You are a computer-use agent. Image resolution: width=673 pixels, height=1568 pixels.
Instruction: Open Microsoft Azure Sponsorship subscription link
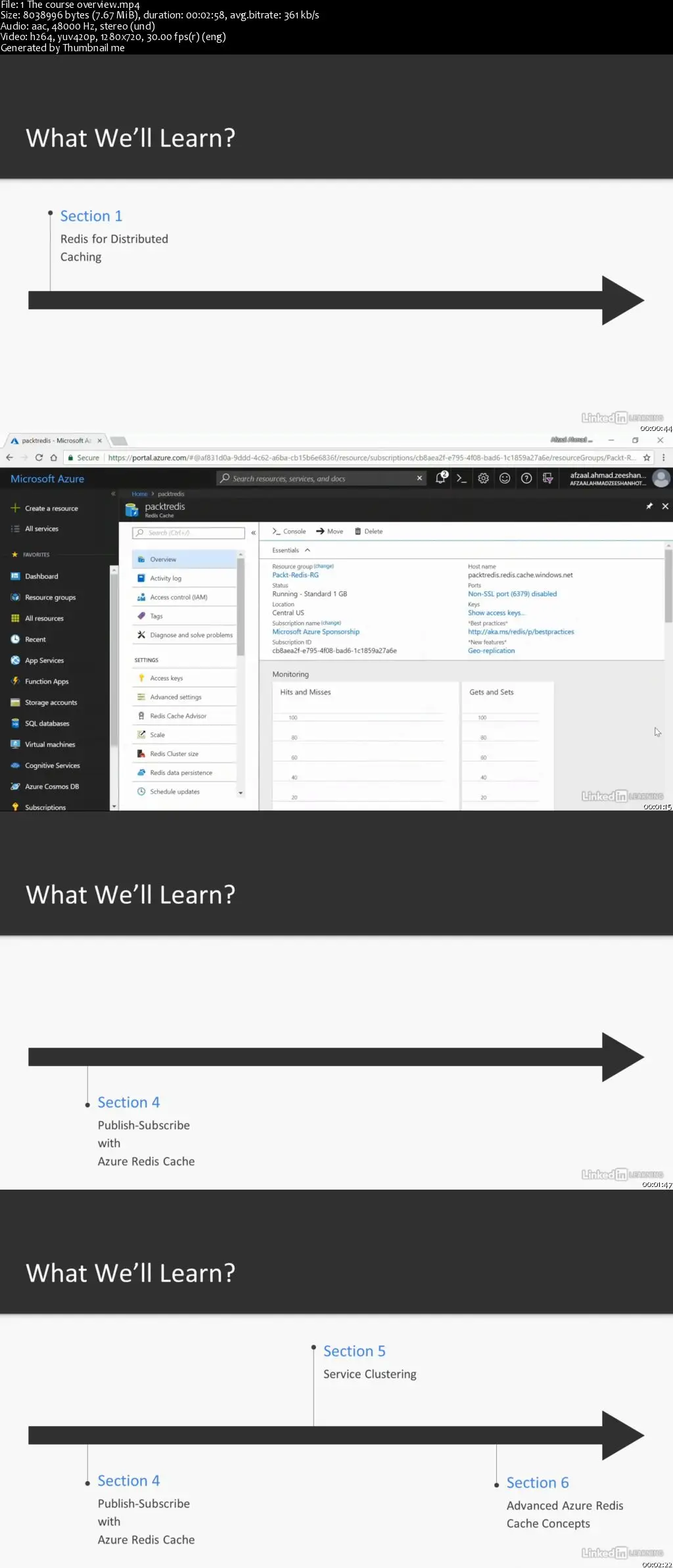(x=315, y=632)
